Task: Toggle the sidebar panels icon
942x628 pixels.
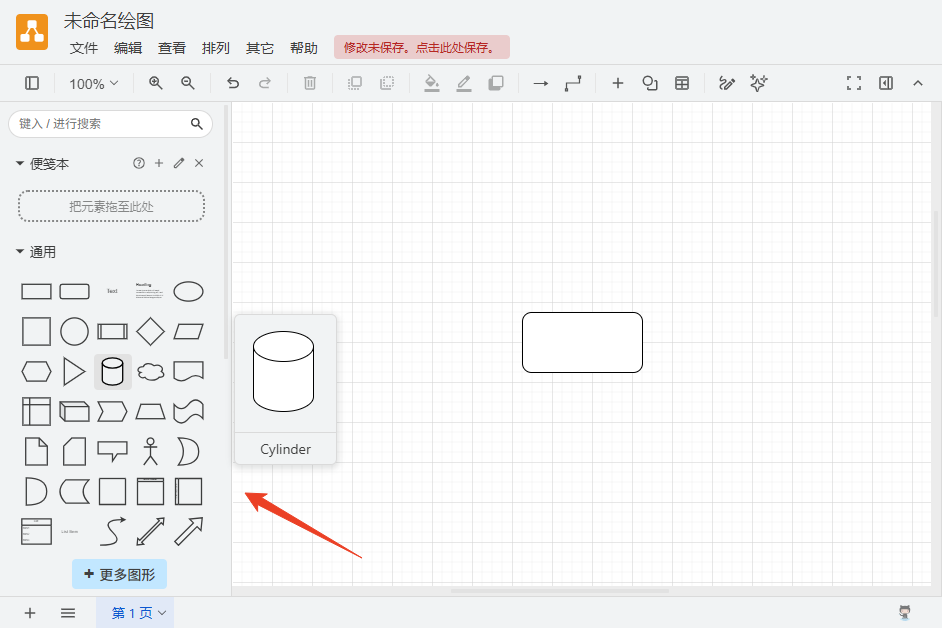Action: [32, 83]
